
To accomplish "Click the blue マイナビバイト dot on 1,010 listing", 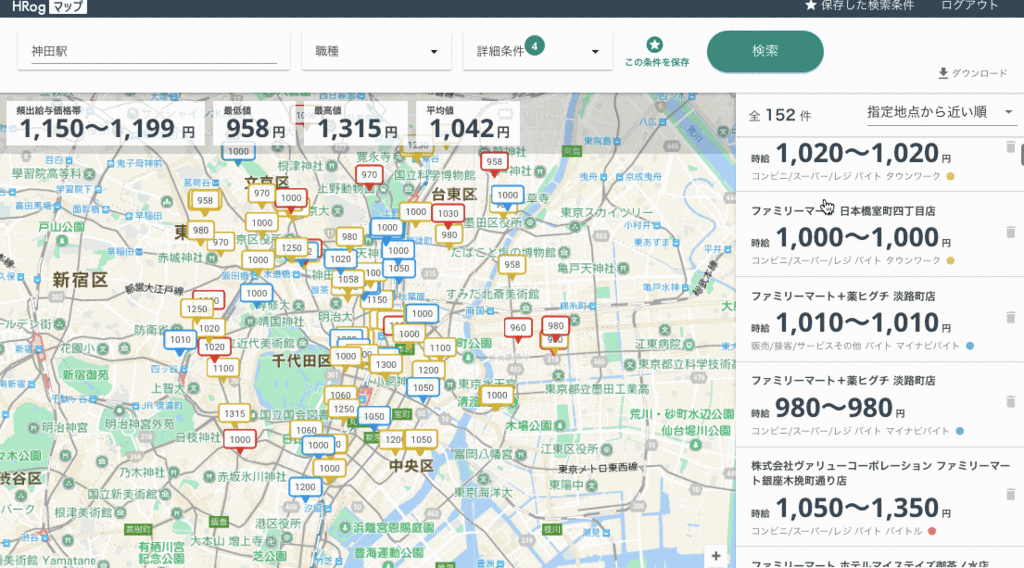I will tap(970, 346).
